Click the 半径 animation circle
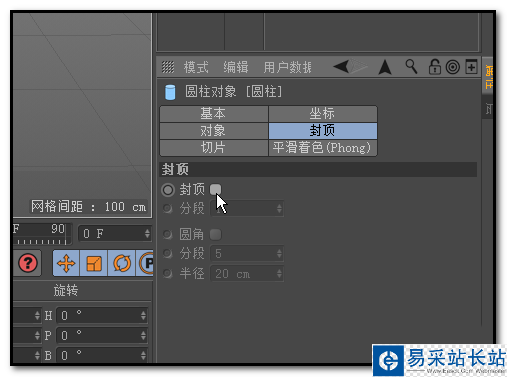 click(167, 274)
